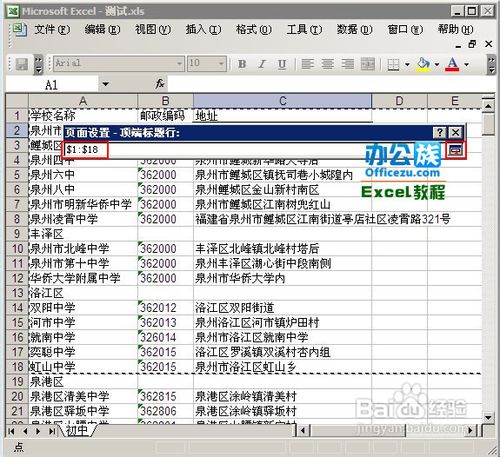Screen dimensions: 500x457
Task: Apply borders with the Borders icon
Action: click(393, 64)
